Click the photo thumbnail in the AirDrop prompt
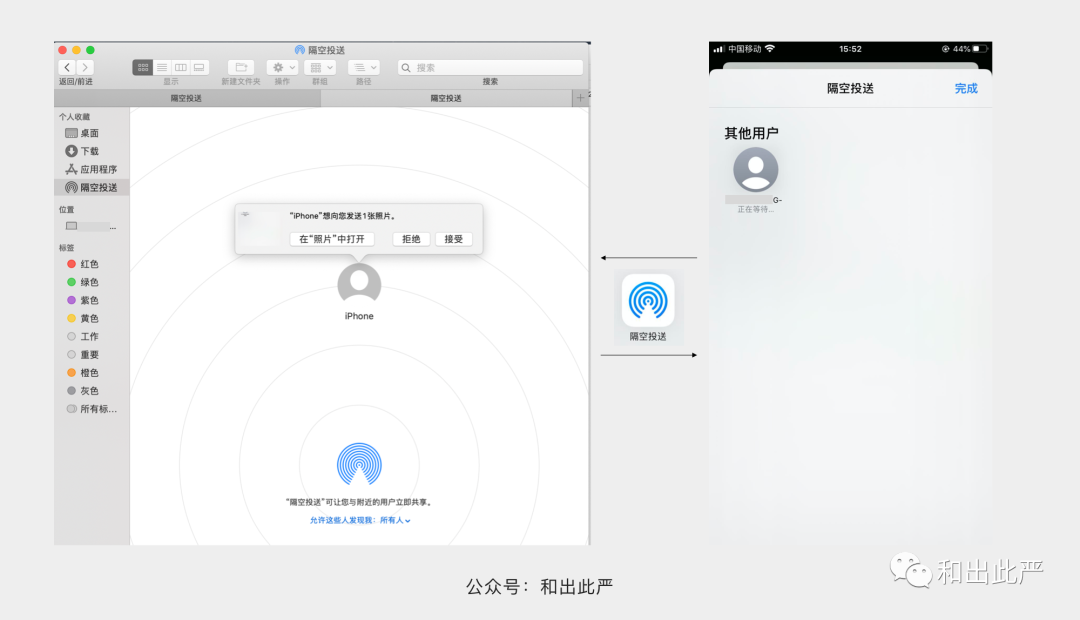The image size is (1080, 620). pyautogui.click(x=260, y=228)
